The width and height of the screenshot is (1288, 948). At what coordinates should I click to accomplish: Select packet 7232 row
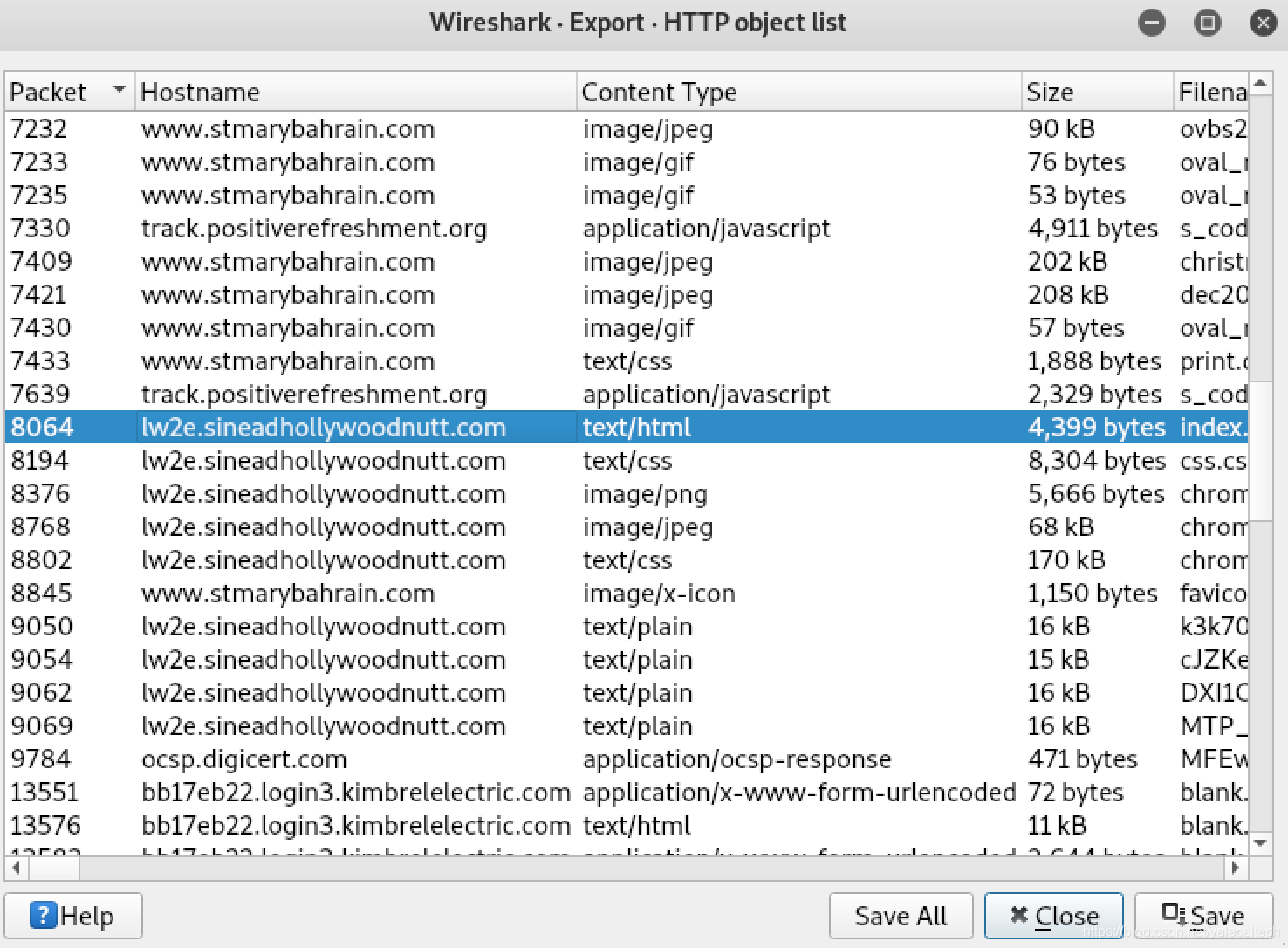(x=627, y=128)
